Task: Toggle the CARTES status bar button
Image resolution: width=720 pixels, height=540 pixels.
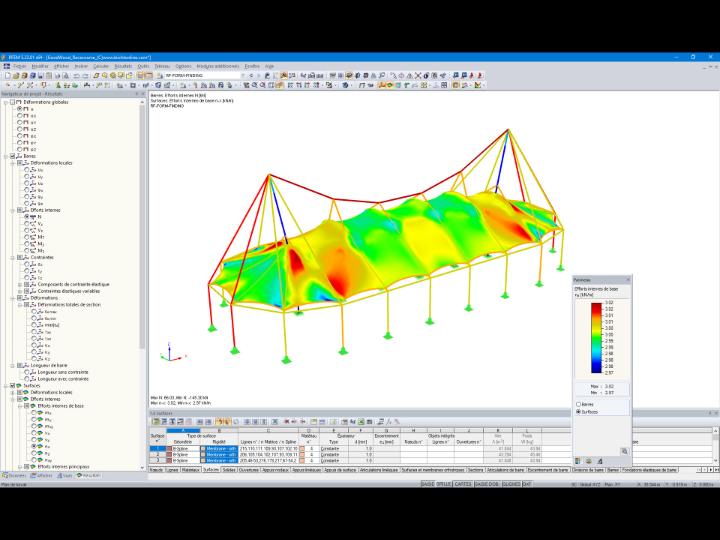Action: tap(463, 484)
